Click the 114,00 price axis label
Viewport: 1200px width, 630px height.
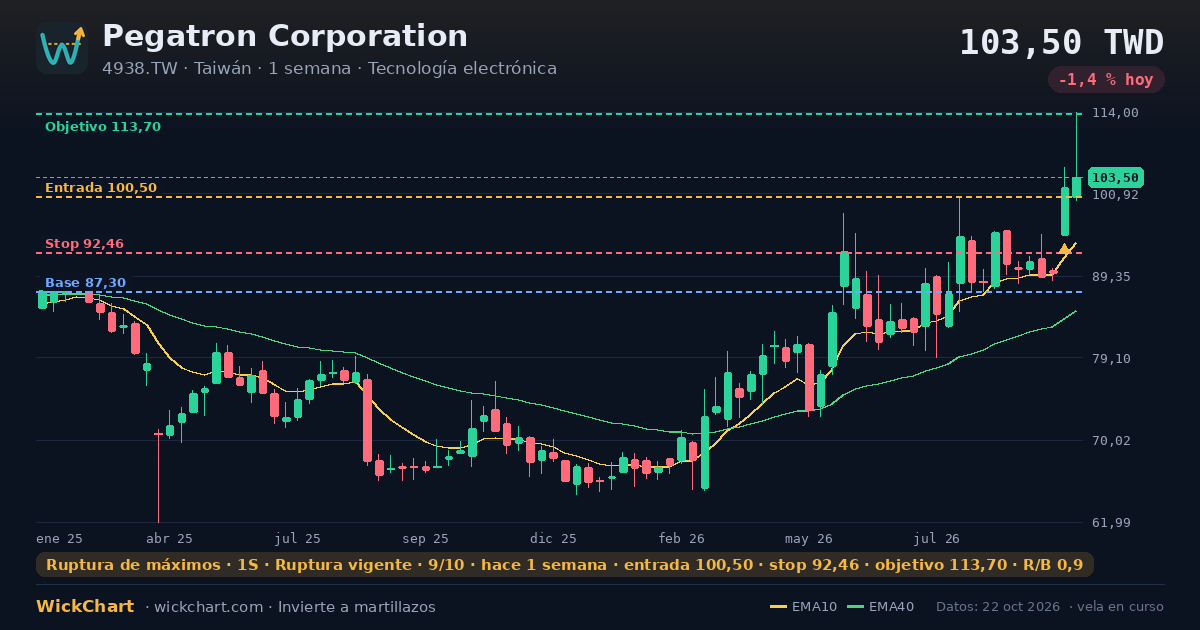pos(1115,113)
